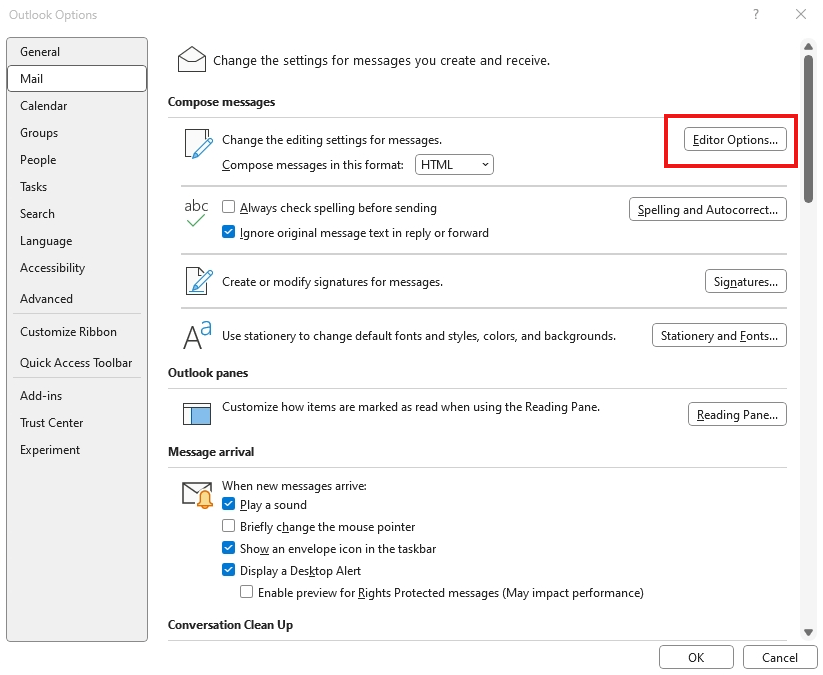Click the abc spelling check icon

click(196, 213)
